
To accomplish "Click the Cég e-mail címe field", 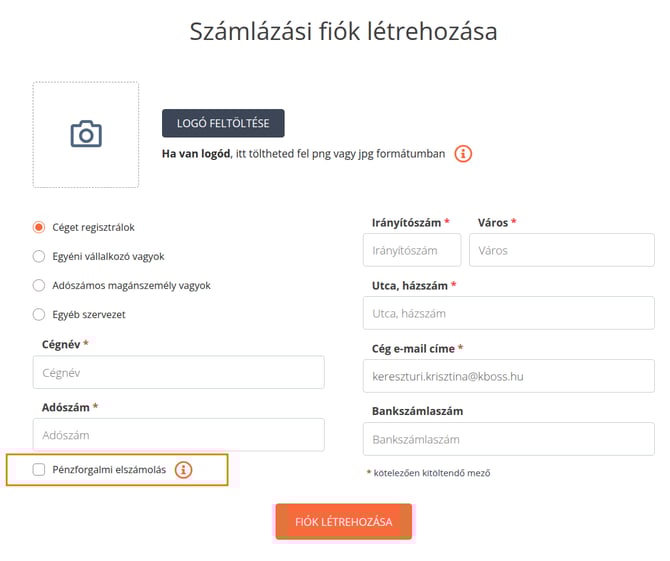I will point(508,375).
